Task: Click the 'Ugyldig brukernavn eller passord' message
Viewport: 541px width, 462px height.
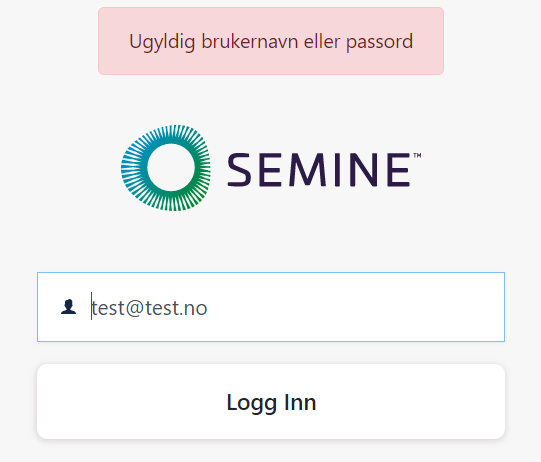Action: 271,42
